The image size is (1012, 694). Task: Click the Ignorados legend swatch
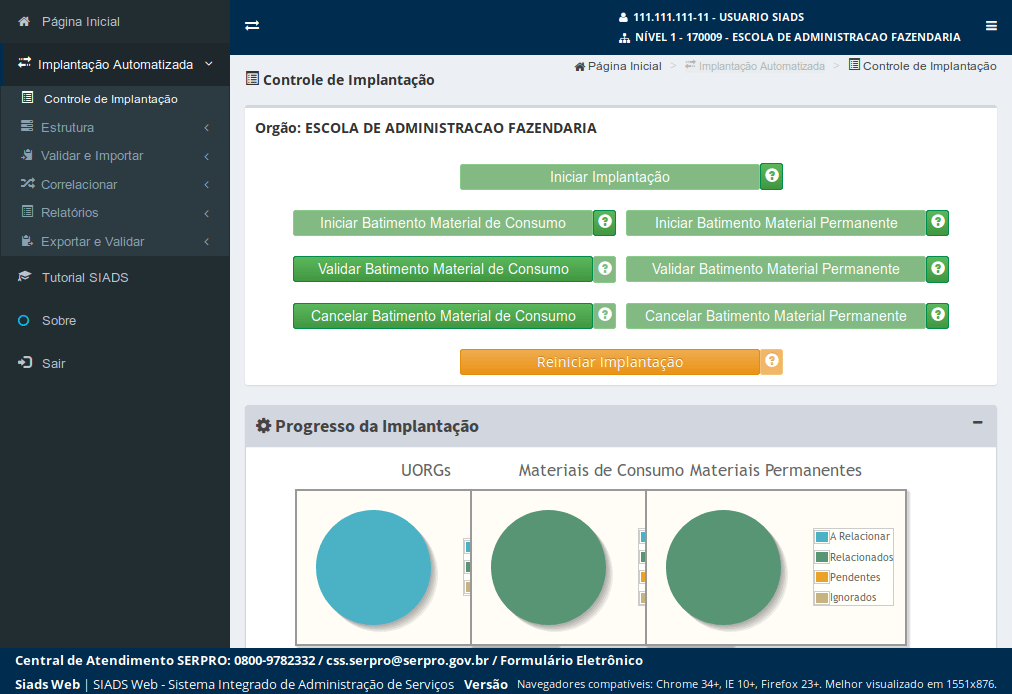822,597
